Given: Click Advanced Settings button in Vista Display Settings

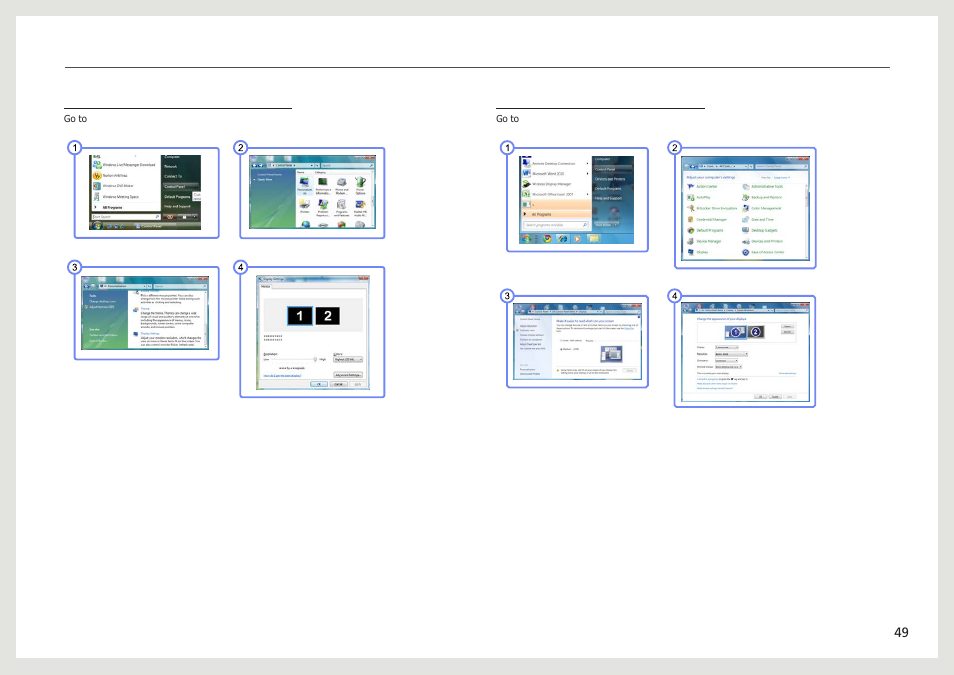Looking at the screenshot, I should [348, 375].
